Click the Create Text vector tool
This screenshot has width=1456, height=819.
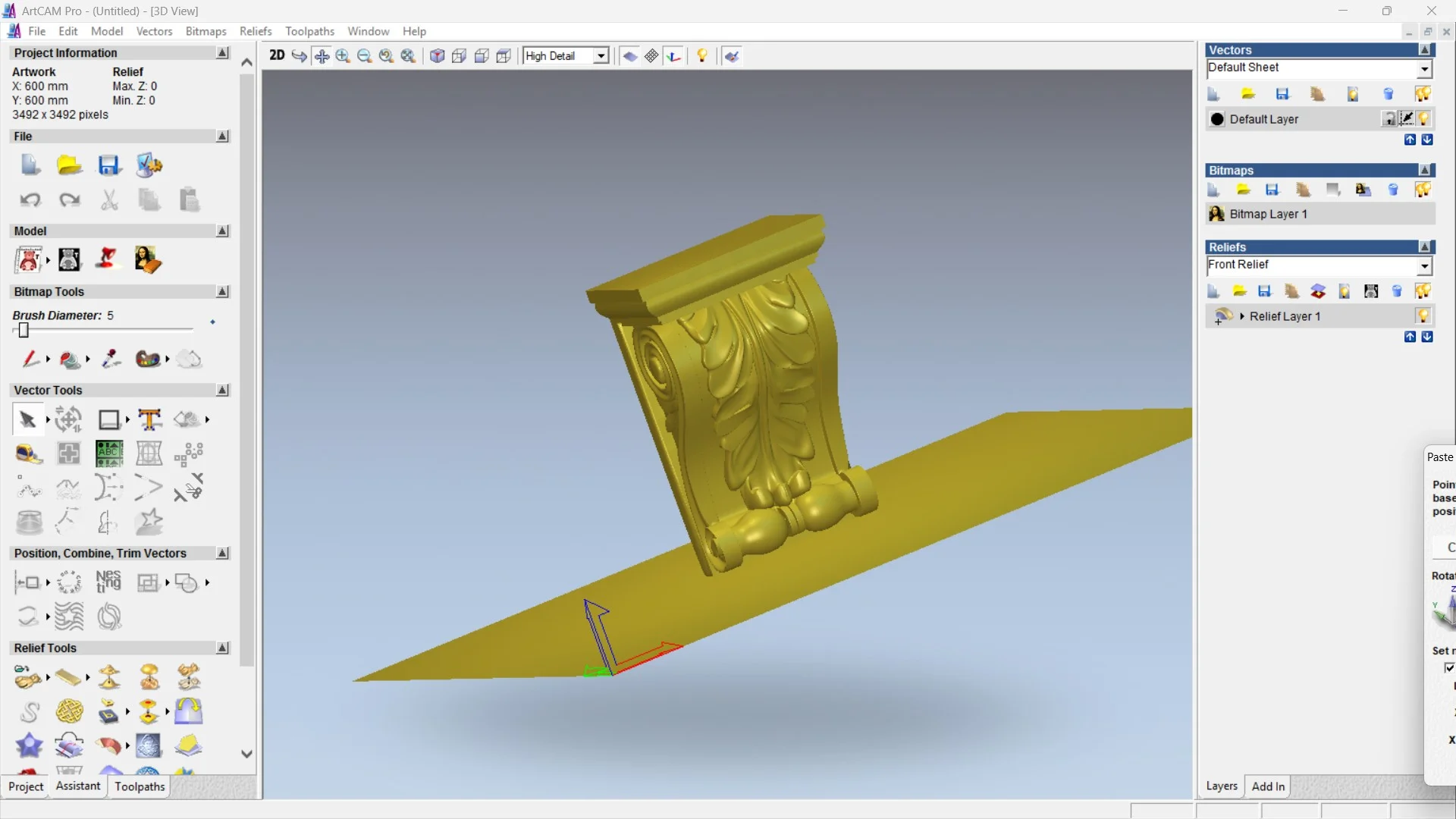[x=149, y=419]
